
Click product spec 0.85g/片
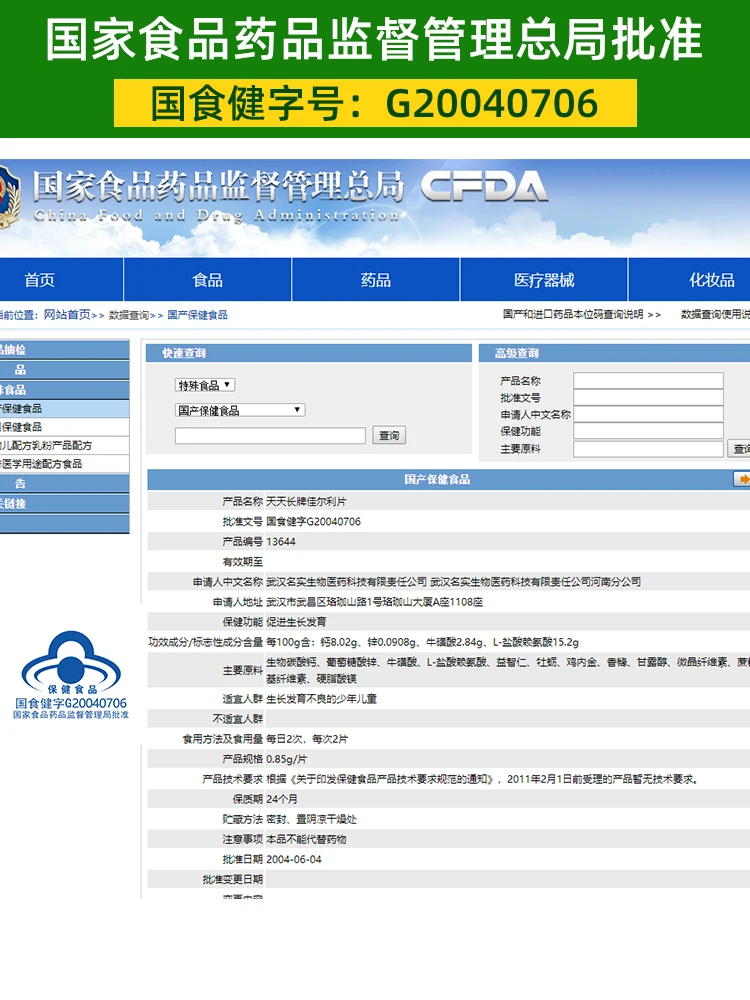pos(286,759)
